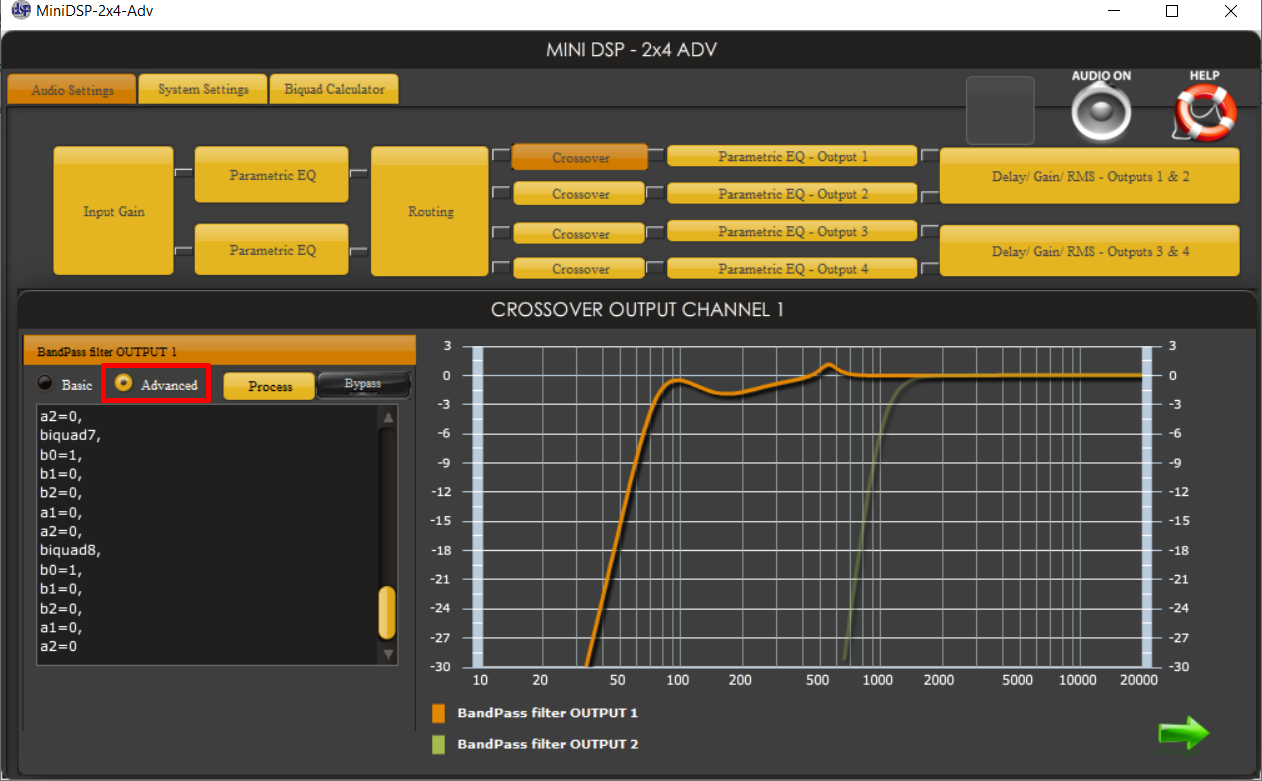
Task: Open the Biquad Calculator tab
Action: [334, 89]
